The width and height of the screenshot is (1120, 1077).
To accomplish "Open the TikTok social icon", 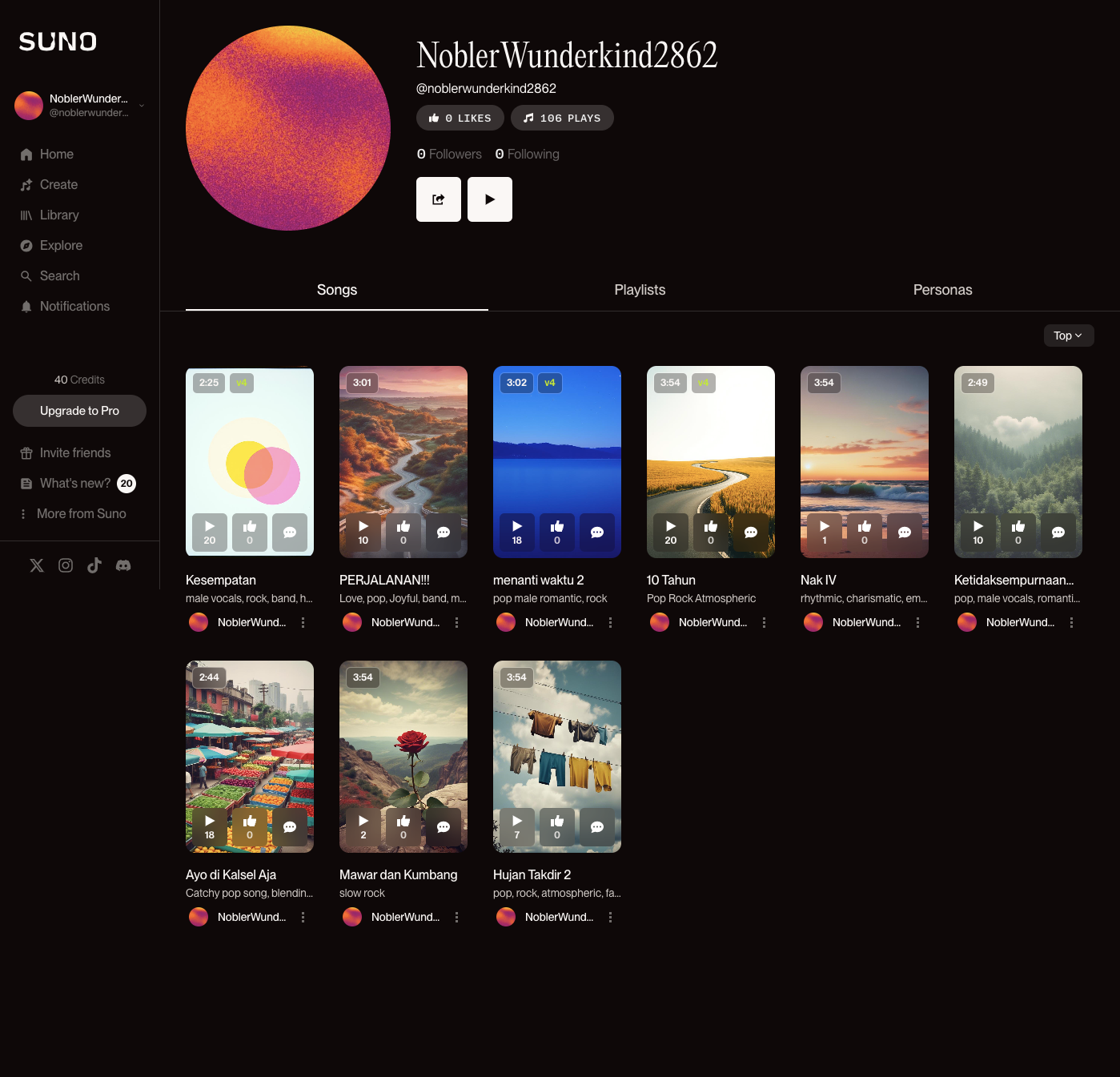I will point(94,565).
